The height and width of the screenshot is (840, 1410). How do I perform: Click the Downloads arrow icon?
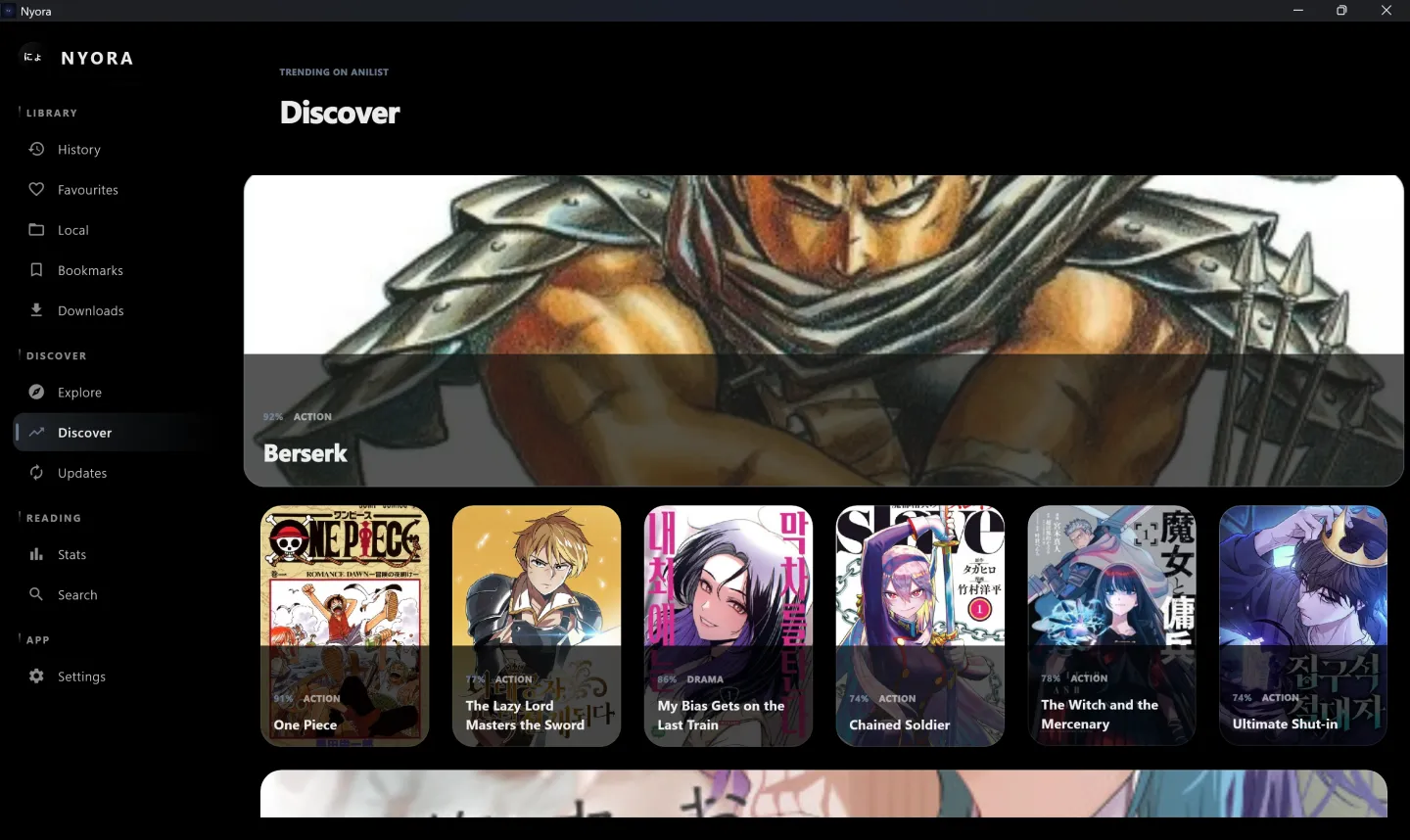coord(36,309)
